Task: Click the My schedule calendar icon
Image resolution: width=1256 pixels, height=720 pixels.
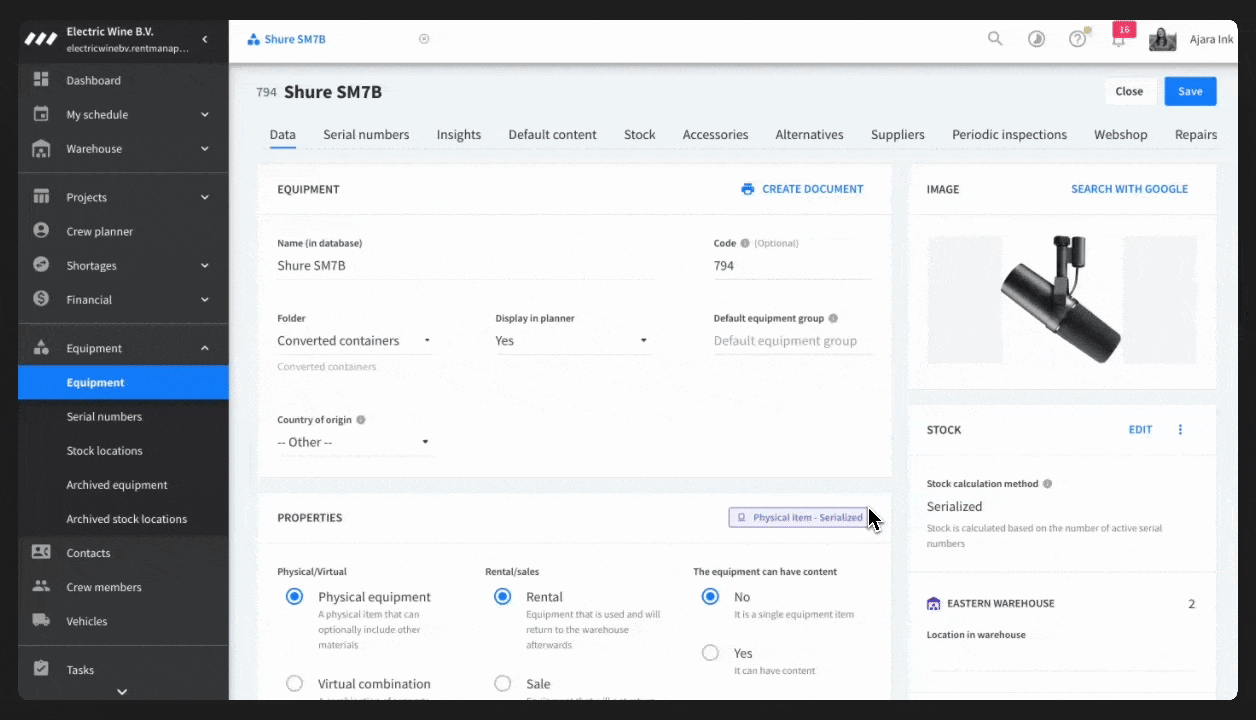Action: [41, 114]
